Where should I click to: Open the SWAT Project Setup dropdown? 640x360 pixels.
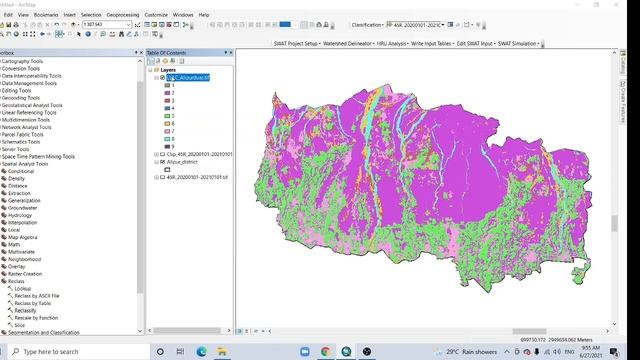297,44
